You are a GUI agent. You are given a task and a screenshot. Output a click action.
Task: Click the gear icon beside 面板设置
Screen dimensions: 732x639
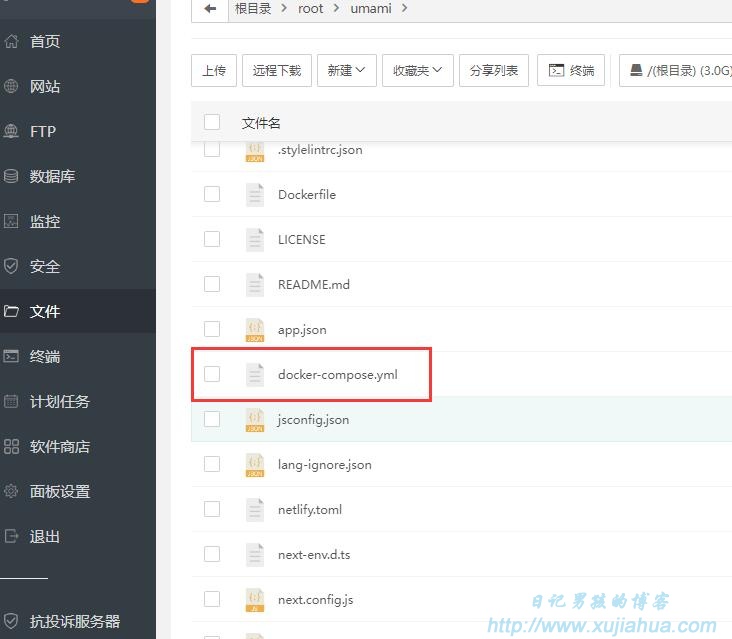(11, 491)
